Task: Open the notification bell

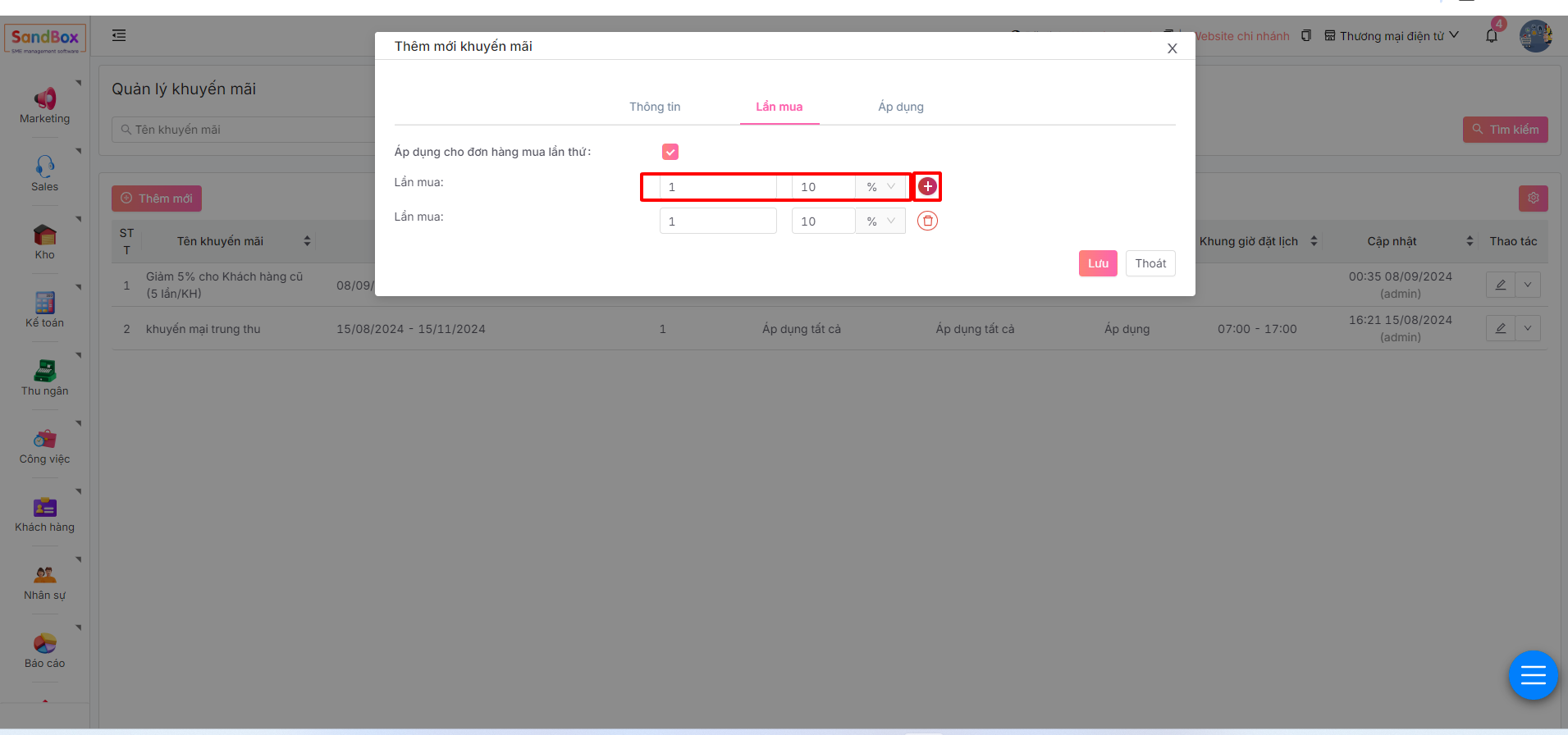Action: [1492, 36]
